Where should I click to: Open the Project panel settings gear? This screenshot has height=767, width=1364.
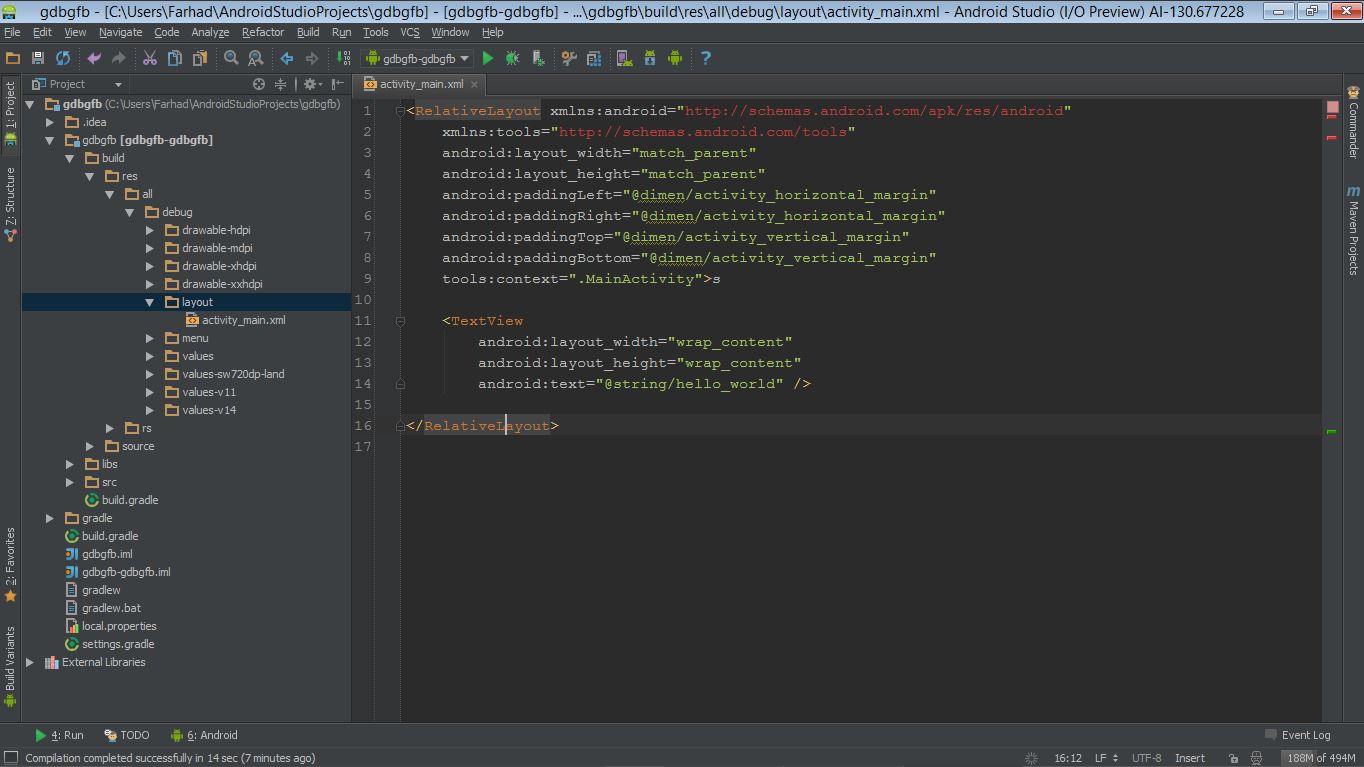pyautogui.click(x=312, y=84)
